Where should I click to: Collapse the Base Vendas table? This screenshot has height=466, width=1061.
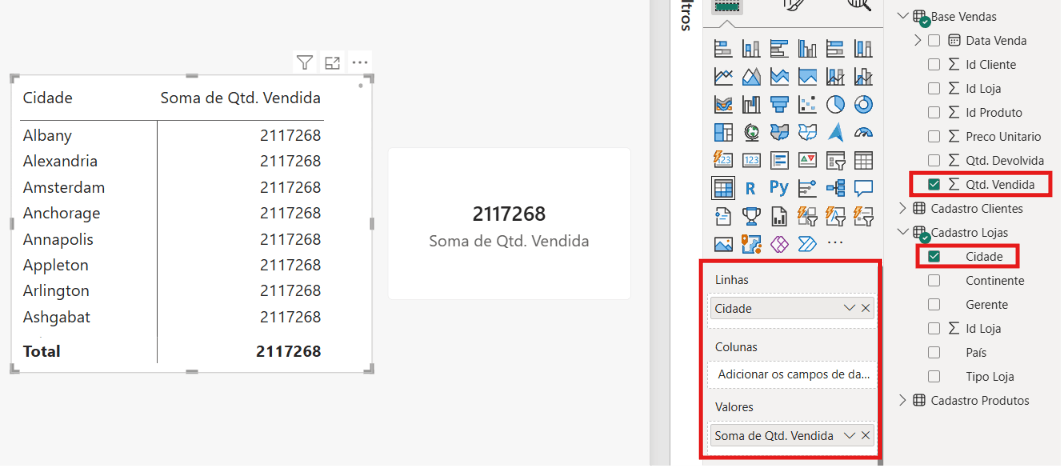tap(901, 16)
